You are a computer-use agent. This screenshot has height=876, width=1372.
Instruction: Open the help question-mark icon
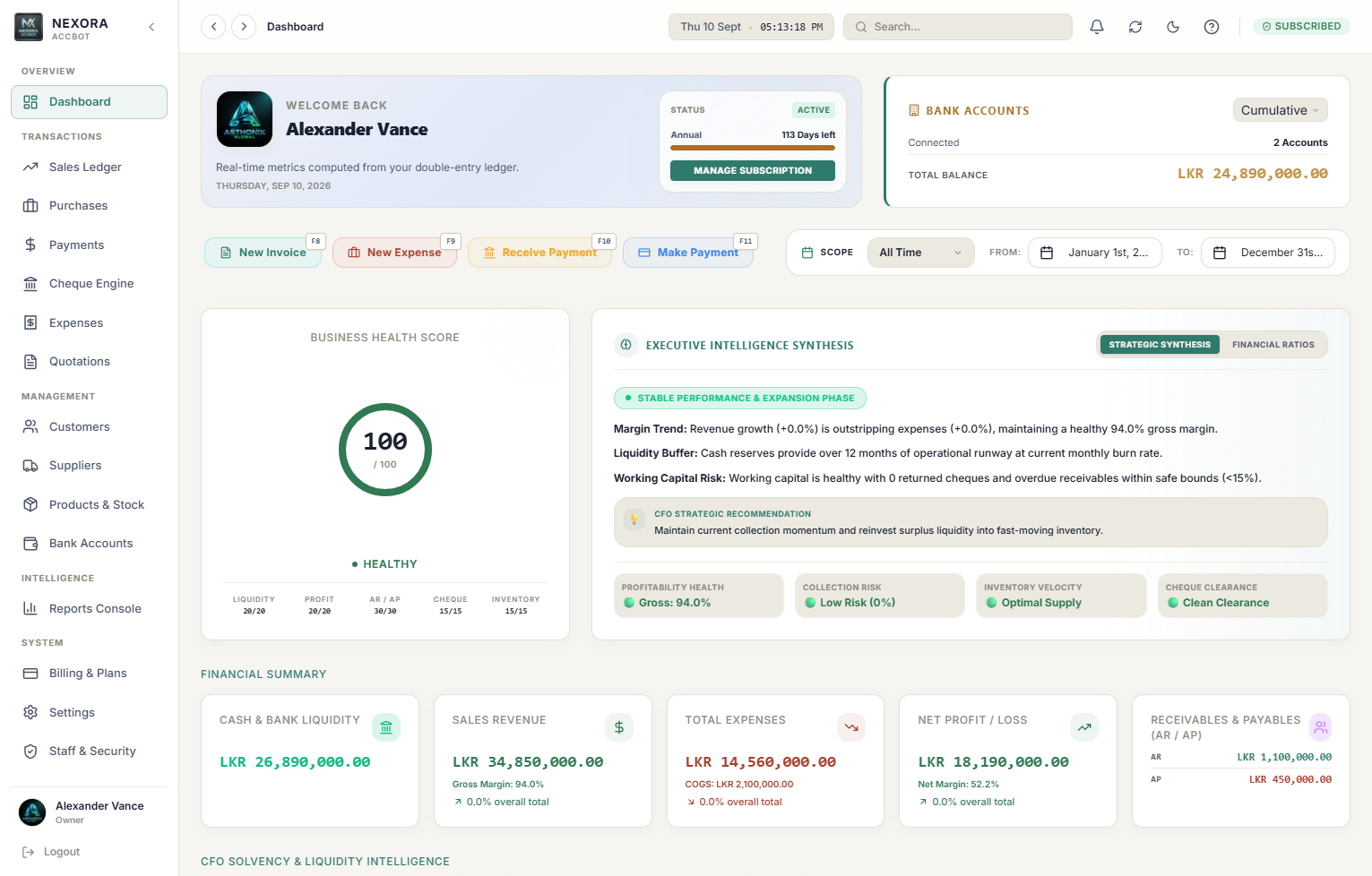pyautogui.click(x=1212, y=27)
